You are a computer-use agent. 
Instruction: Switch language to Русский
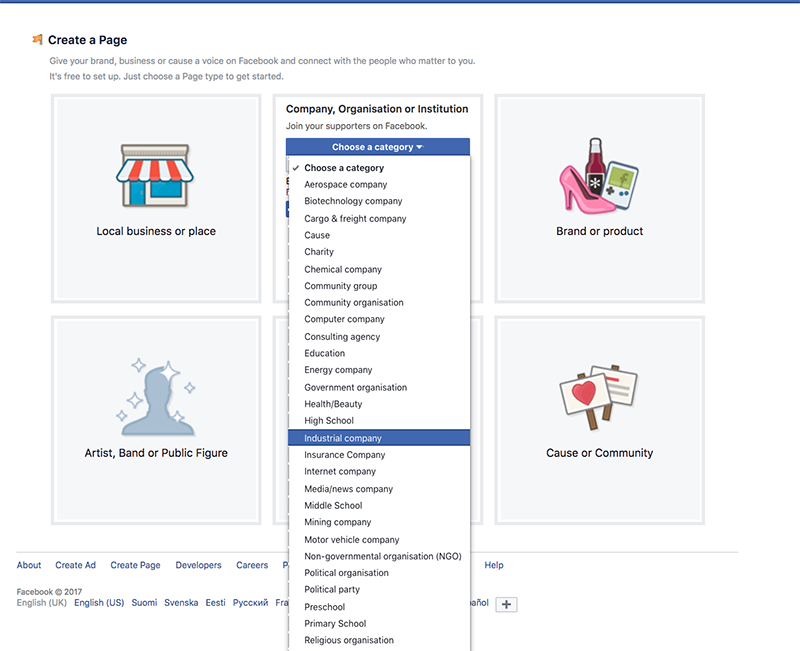pos(251,603)
